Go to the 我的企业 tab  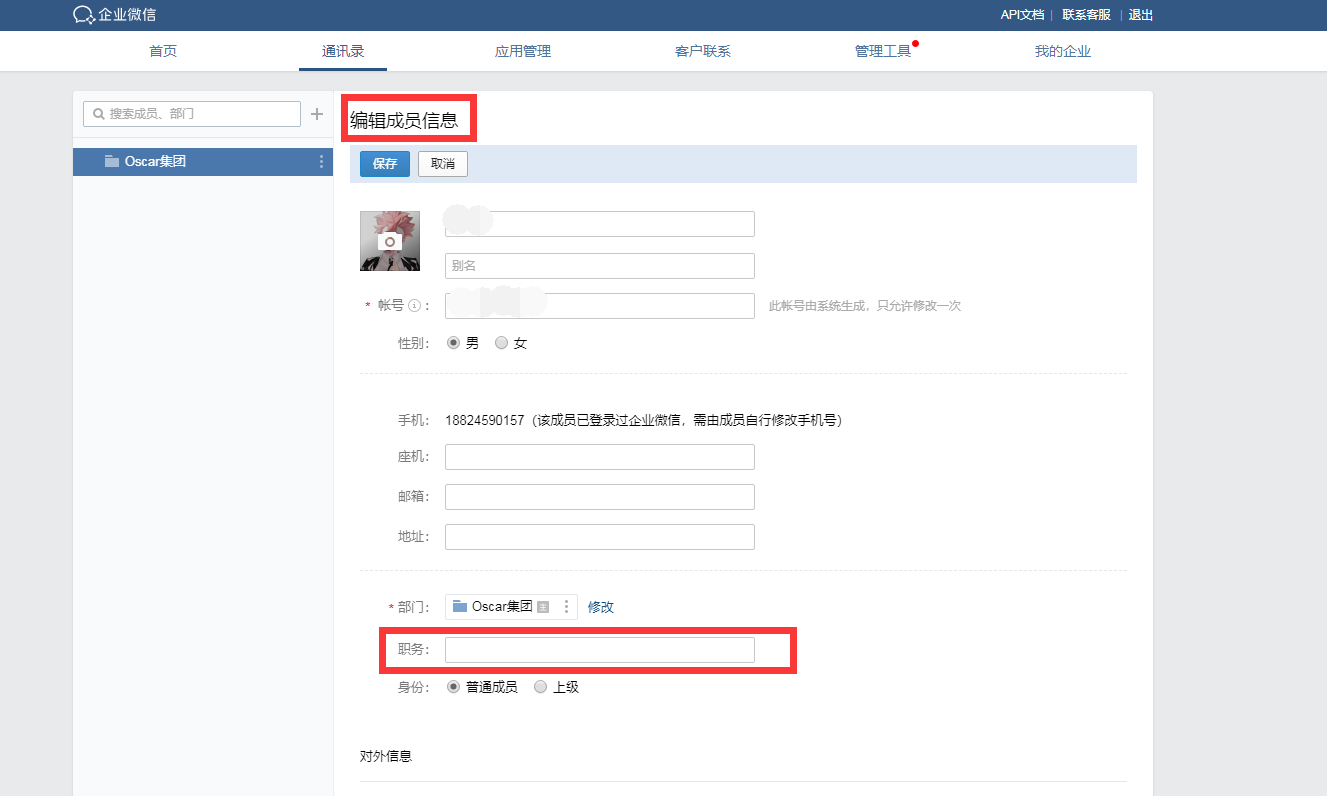pyautogui.click(x=1063, y=51)
